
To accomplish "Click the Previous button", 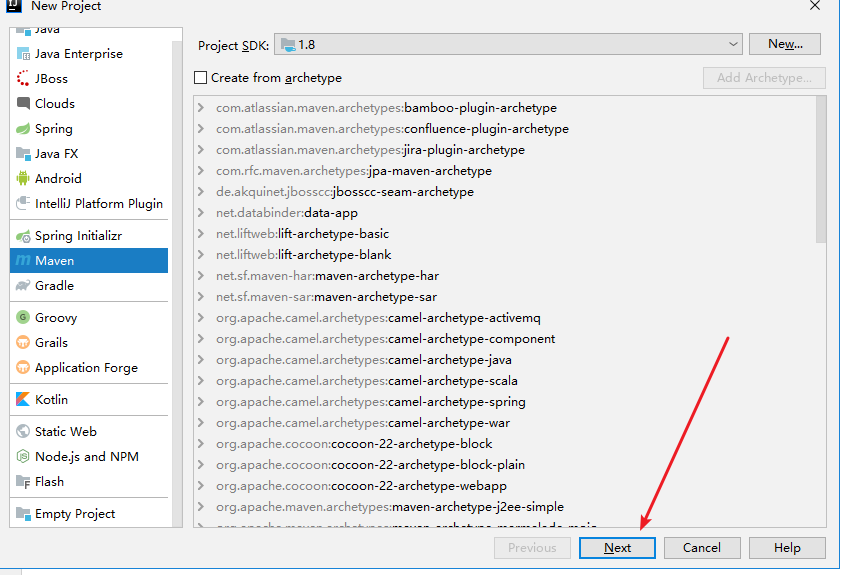I will coord(532,548).
